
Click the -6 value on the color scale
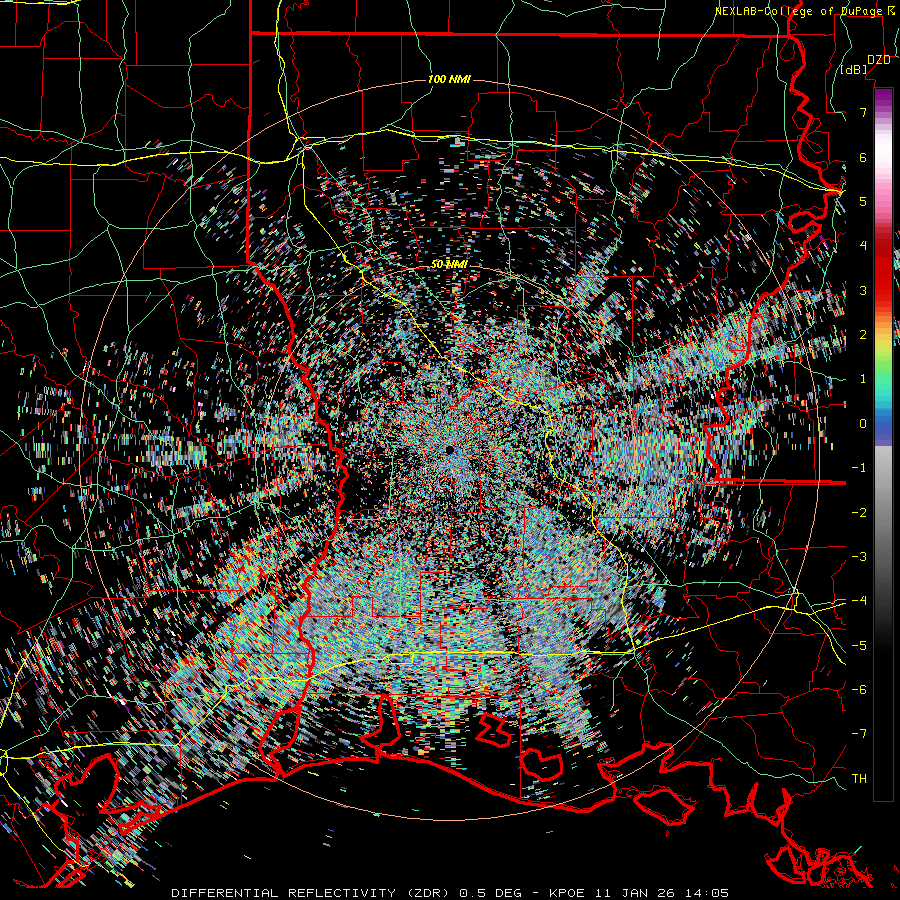859,690
